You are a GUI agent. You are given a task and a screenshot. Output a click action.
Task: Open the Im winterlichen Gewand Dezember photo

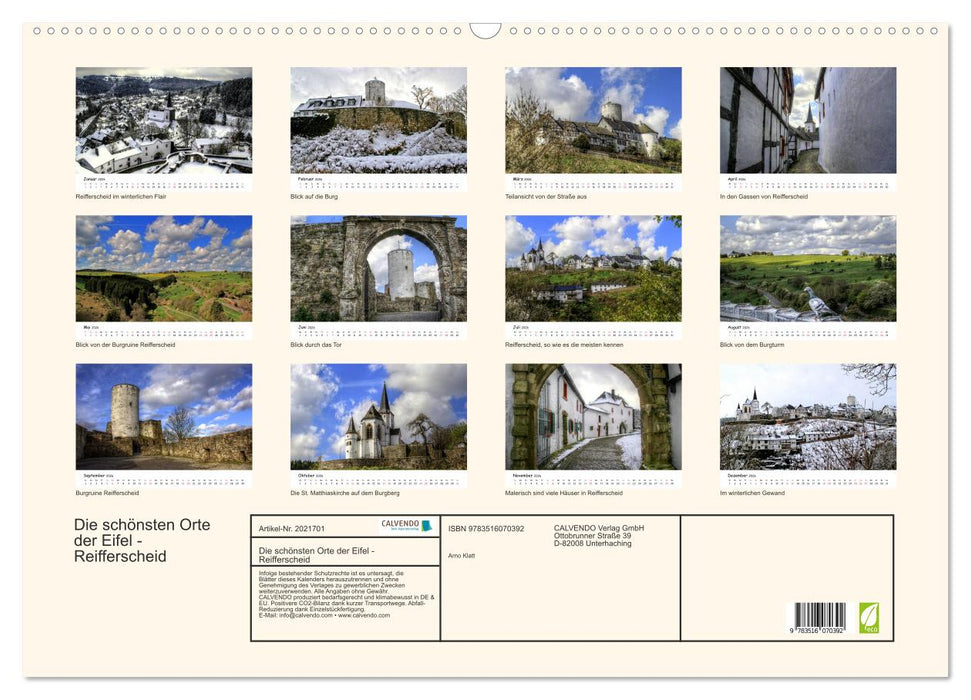click(x=807, y=418)
